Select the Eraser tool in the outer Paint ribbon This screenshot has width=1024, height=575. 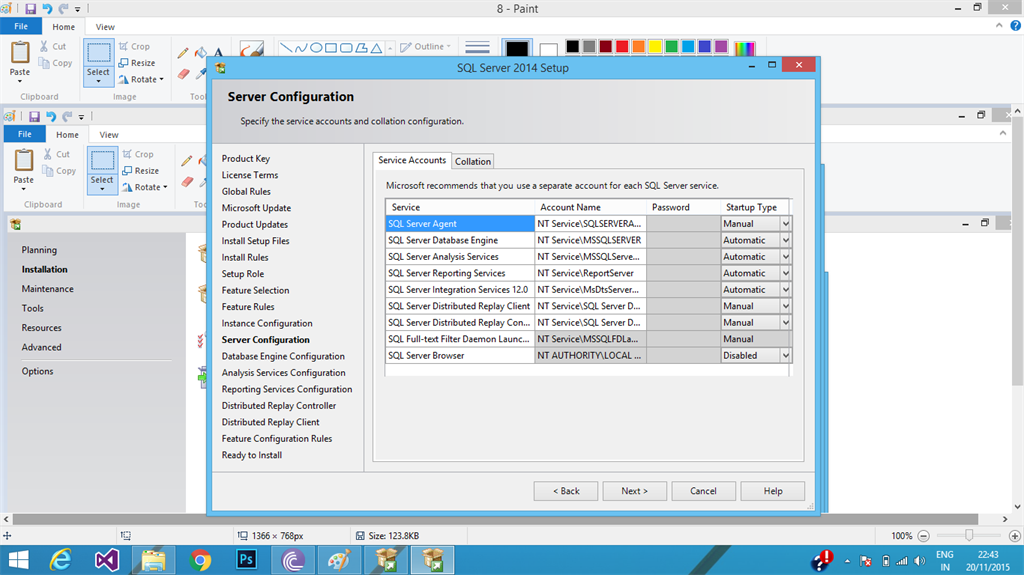pyautogui.click(x=184, y=74)
